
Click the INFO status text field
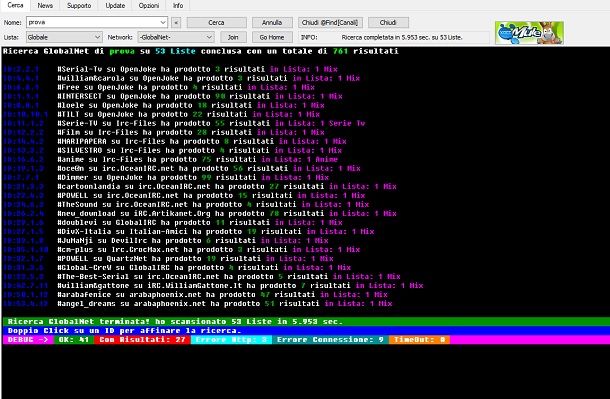tap(402, 37)
